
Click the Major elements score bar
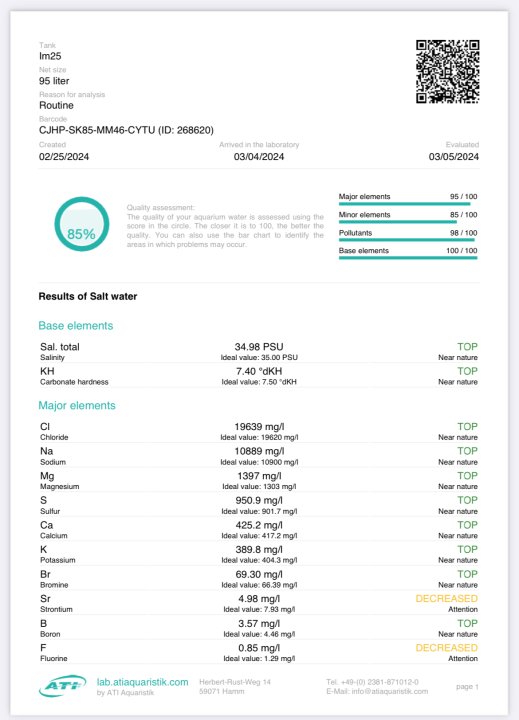pos(404,204)
